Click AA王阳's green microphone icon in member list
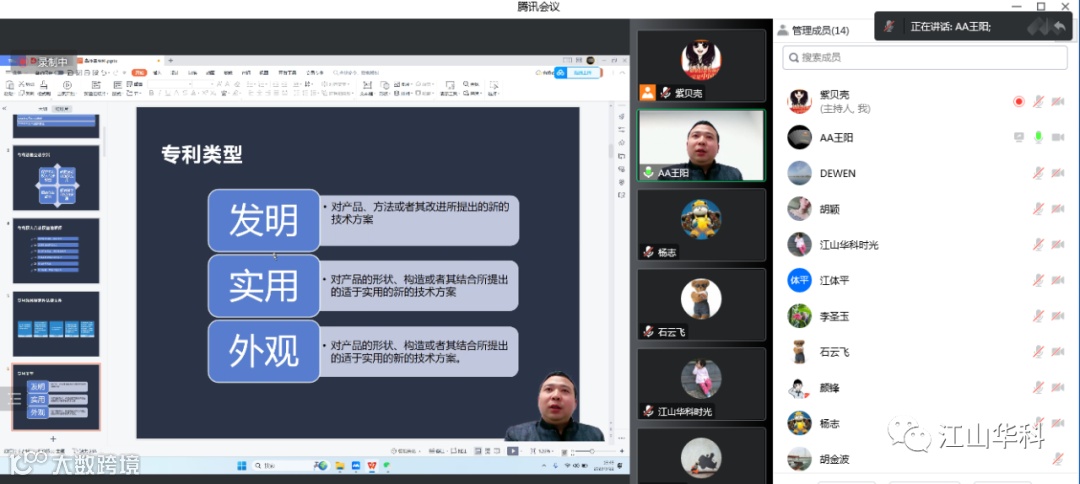 [1038, 137]
